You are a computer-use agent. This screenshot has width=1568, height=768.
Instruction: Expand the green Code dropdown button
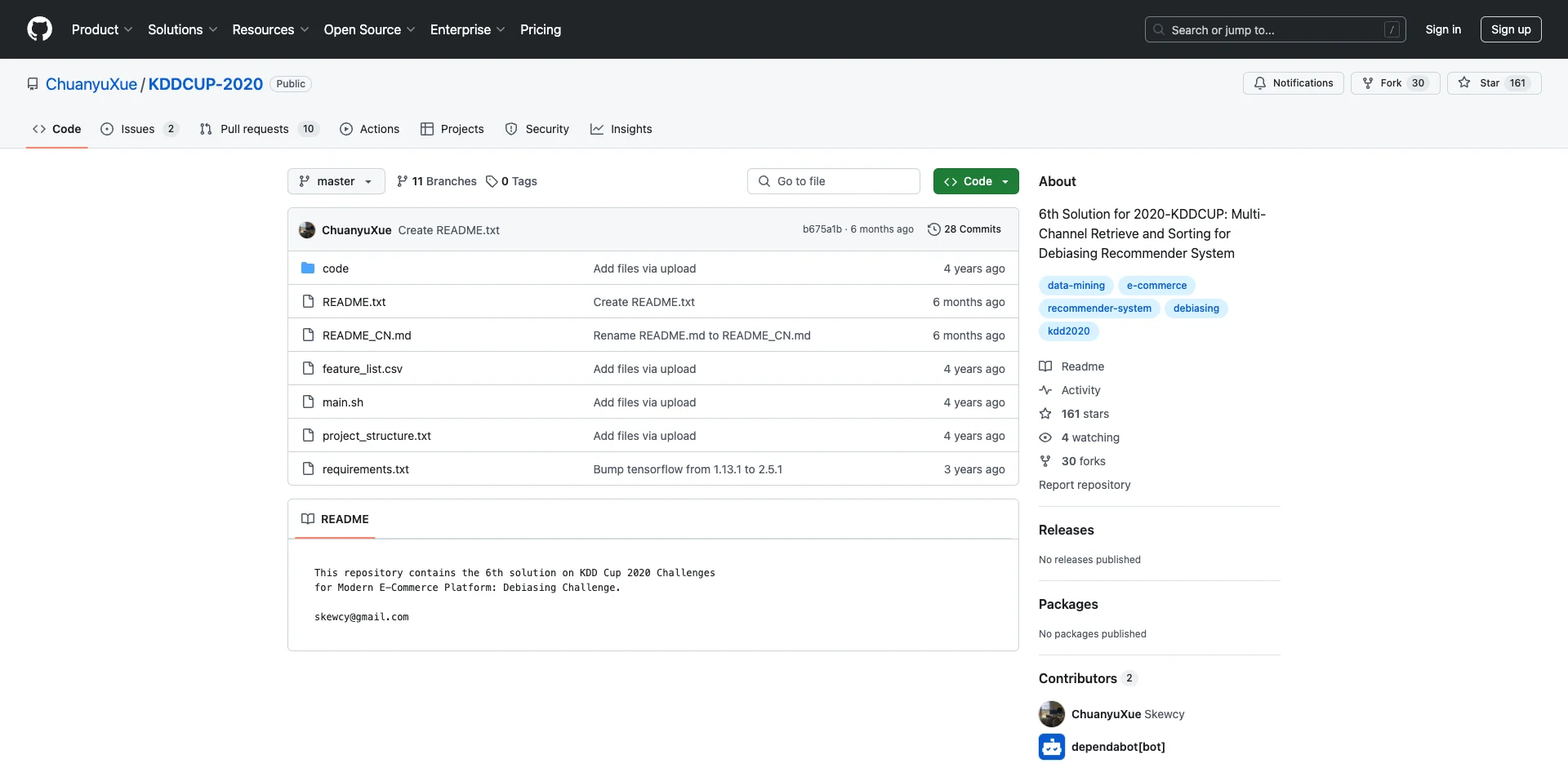pyautogui.click(x=976, y=181)
